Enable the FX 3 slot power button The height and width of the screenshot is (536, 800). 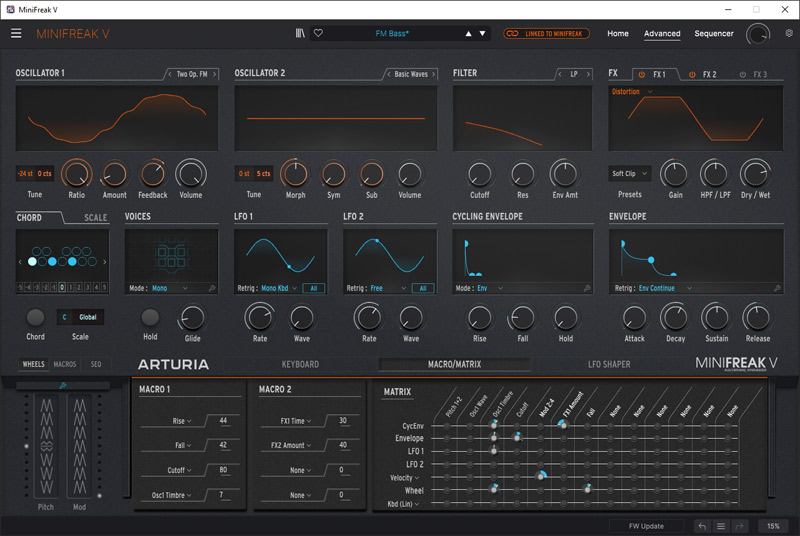743,74
